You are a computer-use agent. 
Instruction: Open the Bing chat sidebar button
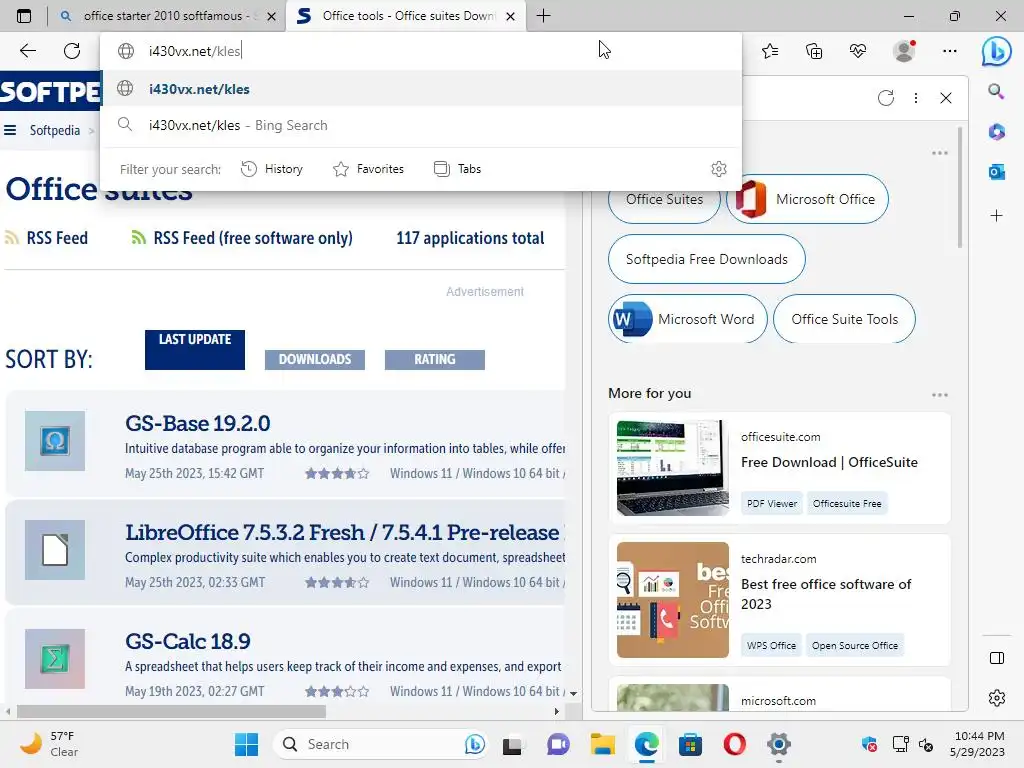point(996,51)
